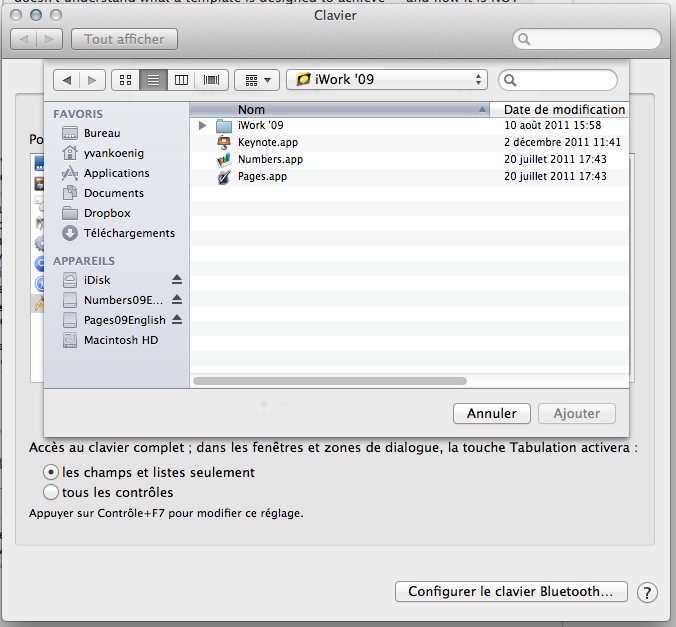Click Annuler to cancel the dialog
This screenshot has height=627, width=676.
491,414
